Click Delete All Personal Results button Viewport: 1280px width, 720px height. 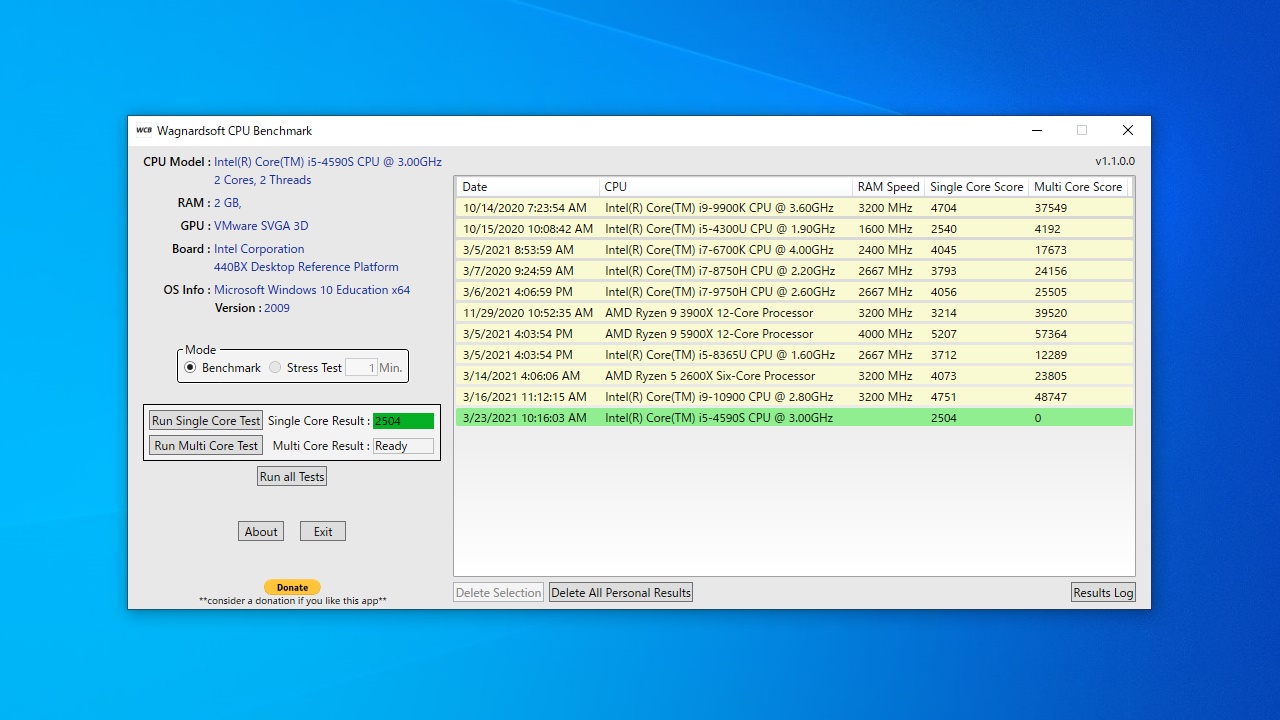pos(621,593)
